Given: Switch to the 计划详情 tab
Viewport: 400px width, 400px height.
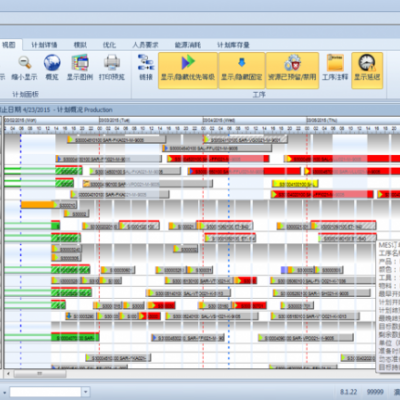Looking at the screenshot, I should 44,45.
